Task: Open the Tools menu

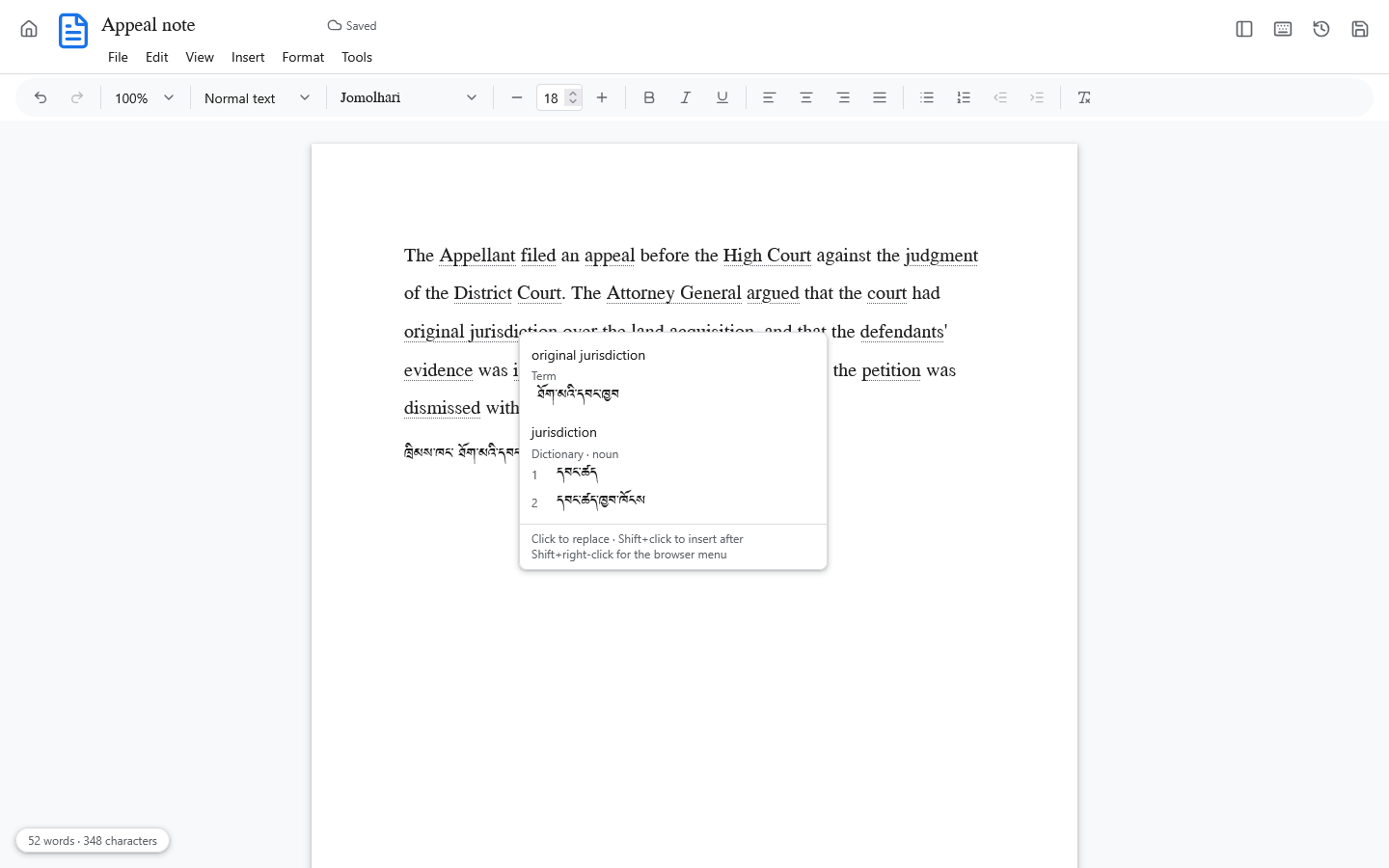Action: tap(357, 57)
